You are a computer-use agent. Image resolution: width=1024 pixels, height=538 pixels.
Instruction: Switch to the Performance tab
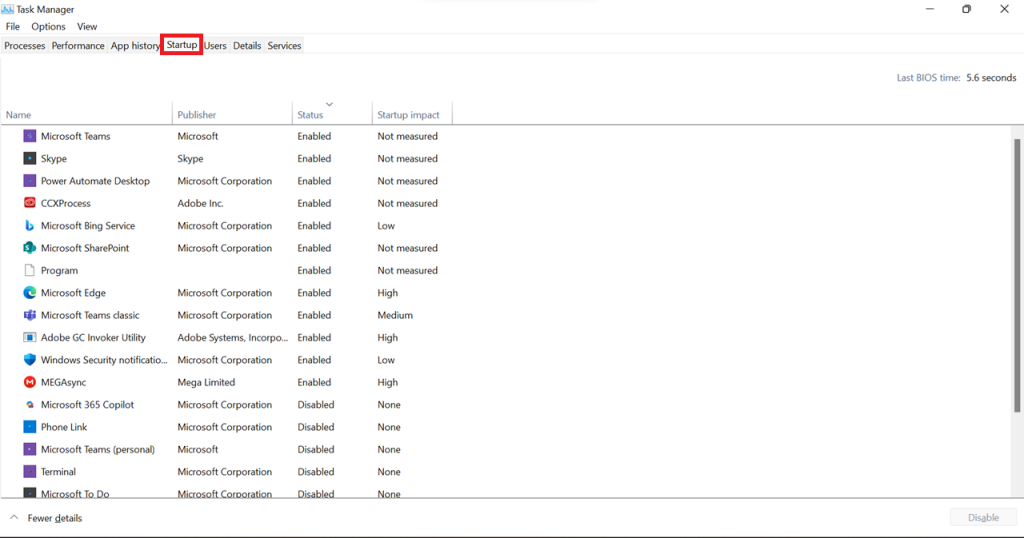click(78, 46)
